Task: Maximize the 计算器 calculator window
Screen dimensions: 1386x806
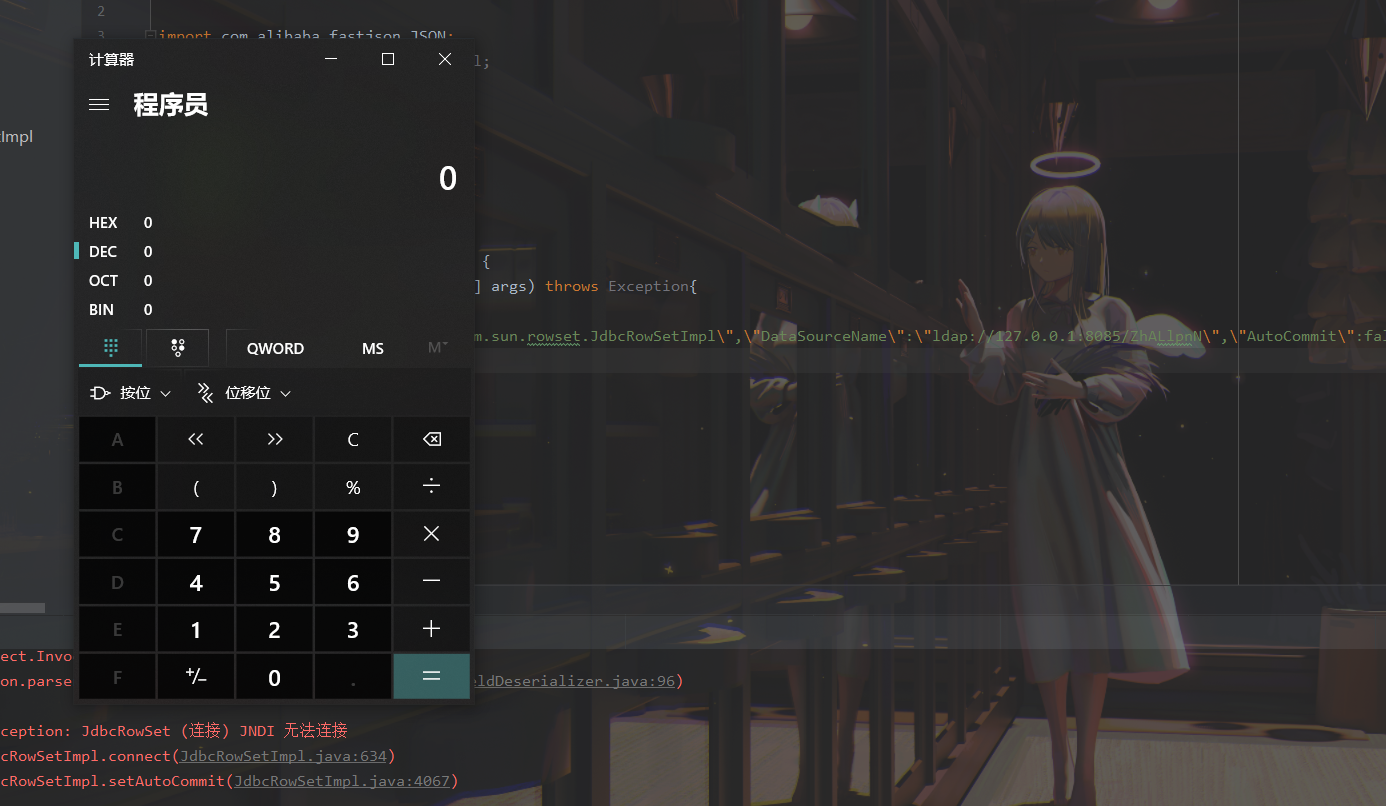Action: [388, 59]
